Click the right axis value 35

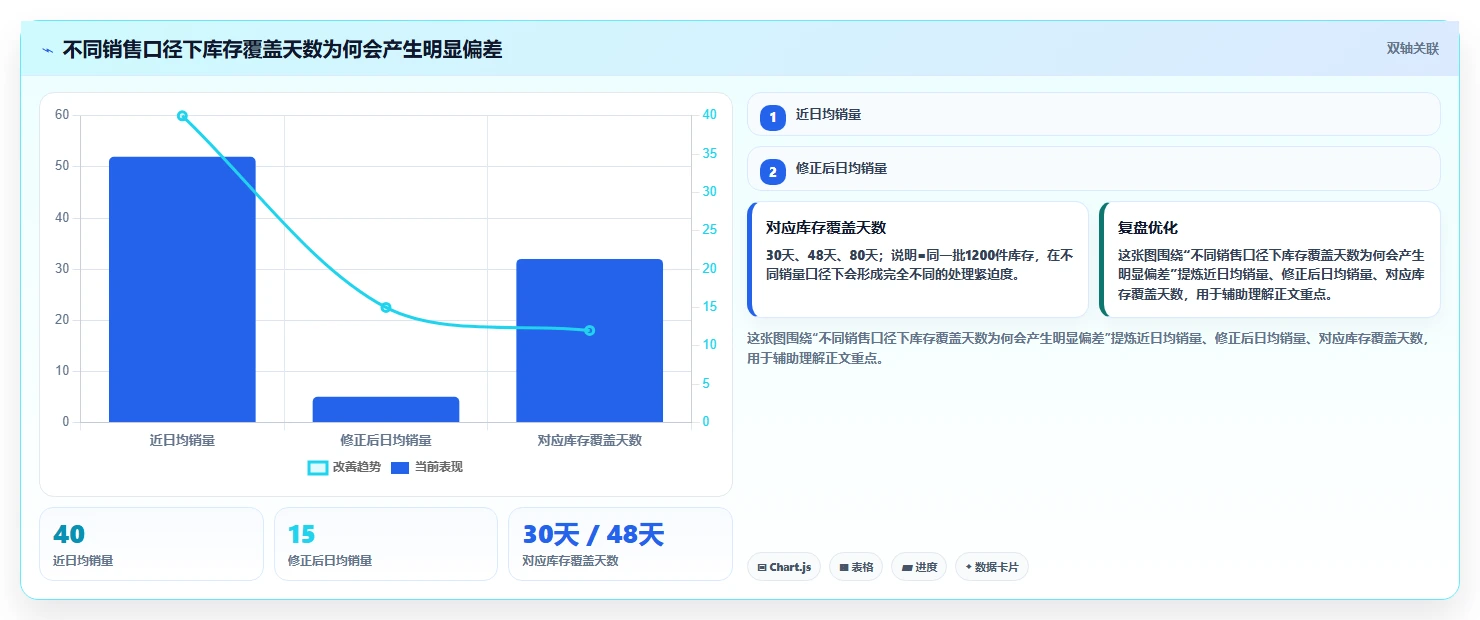(709, 154)
